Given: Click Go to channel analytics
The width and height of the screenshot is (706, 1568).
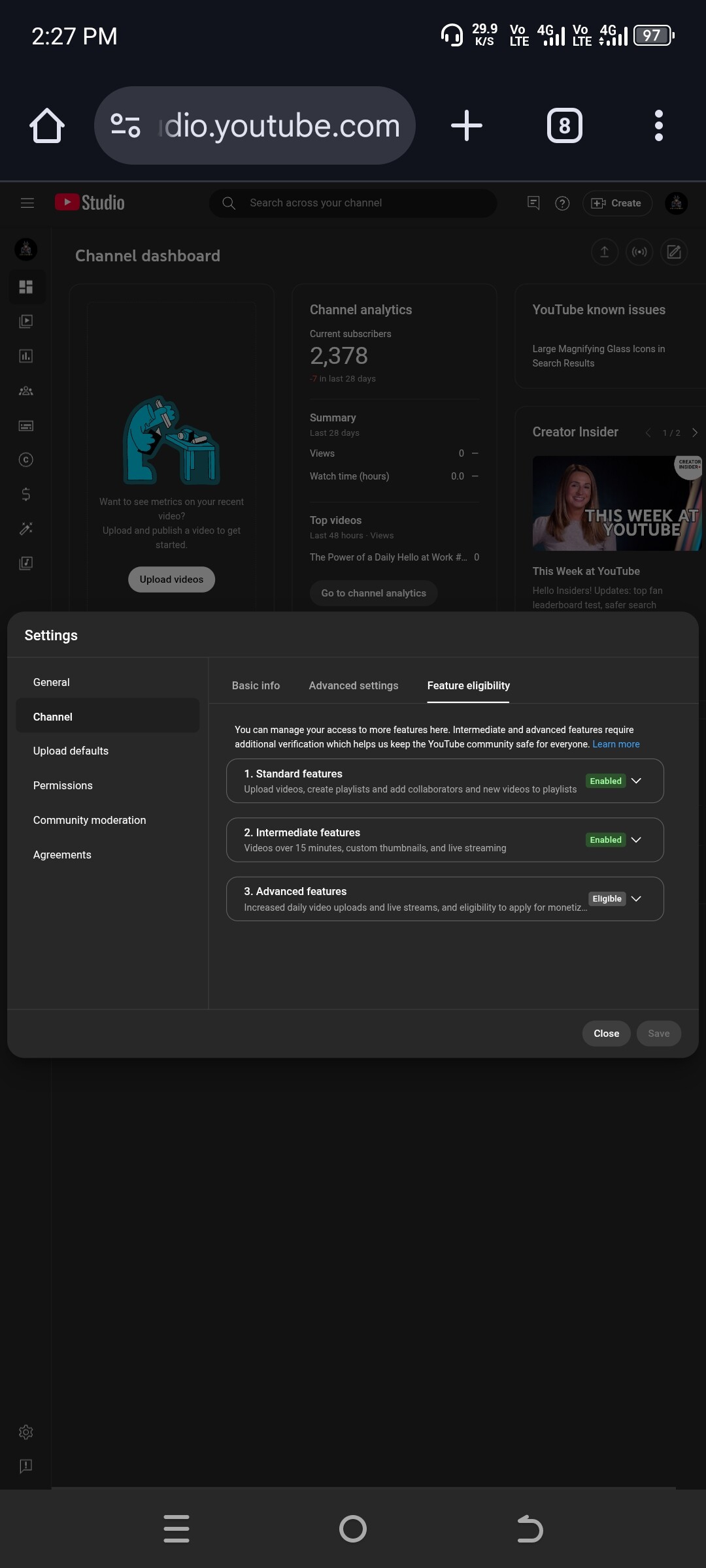Looking at the screenshot, I should 373,593.
